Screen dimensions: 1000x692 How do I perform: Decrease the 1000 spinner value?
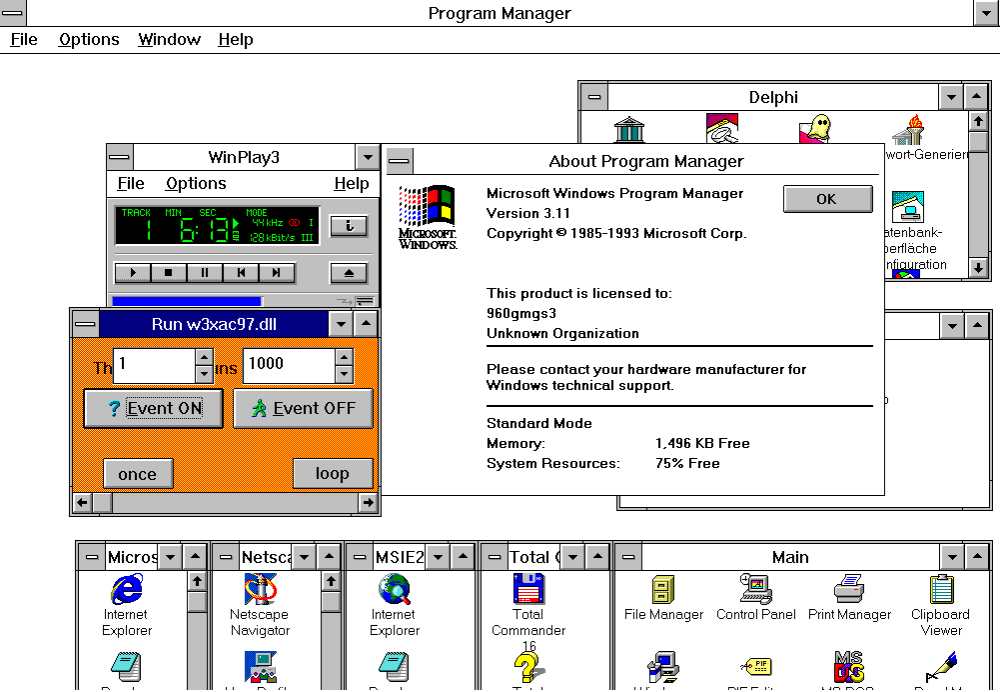(x=344, y=374)
